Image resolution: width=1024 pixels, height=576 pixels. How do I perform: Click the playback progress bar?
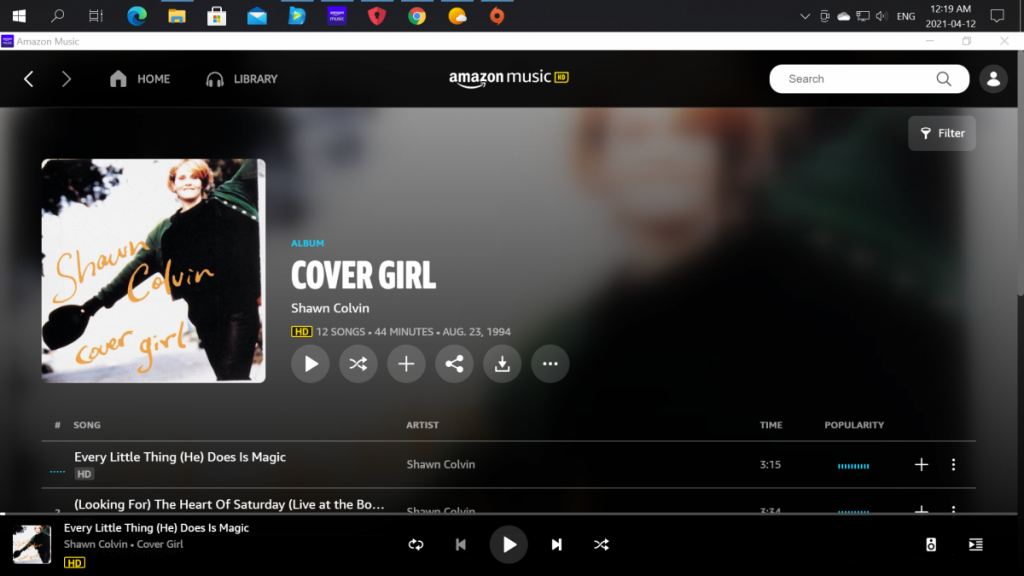point(509,514)
